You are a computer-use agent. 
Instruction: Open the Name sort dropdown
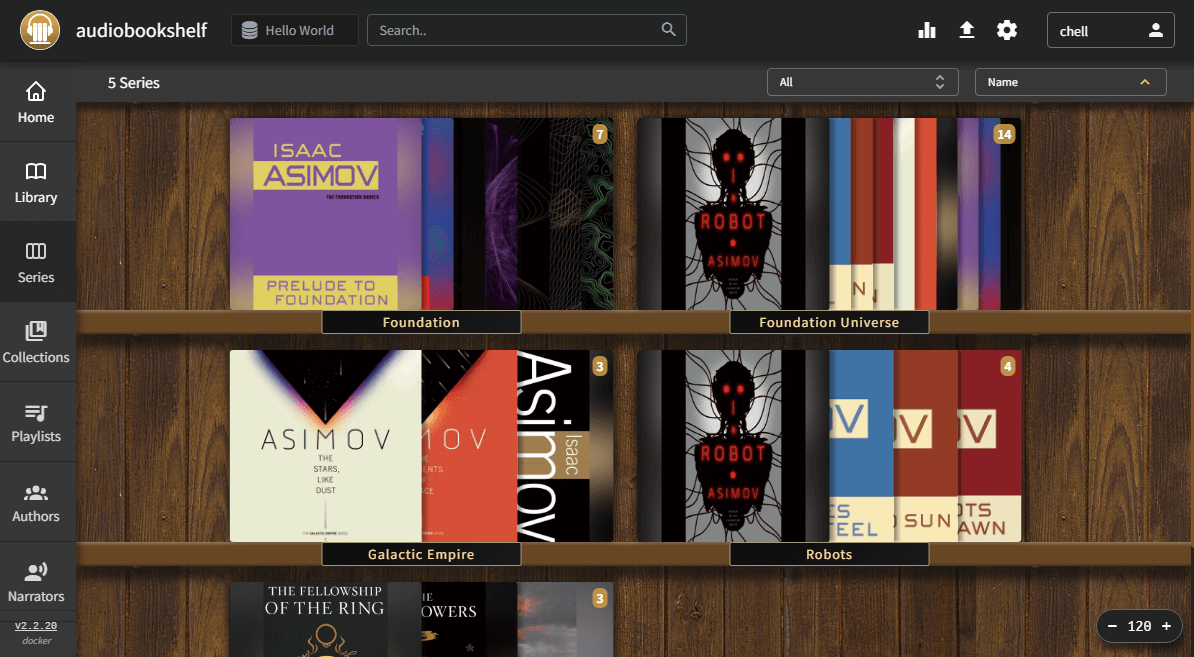click(x=1070, y=81)
